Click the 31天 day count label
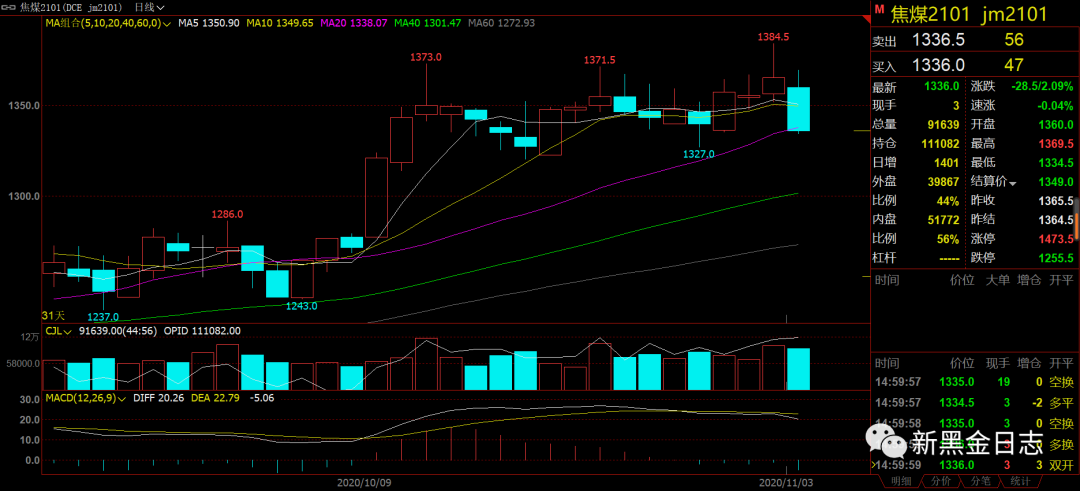1080x491 pixels. [53, 315]
